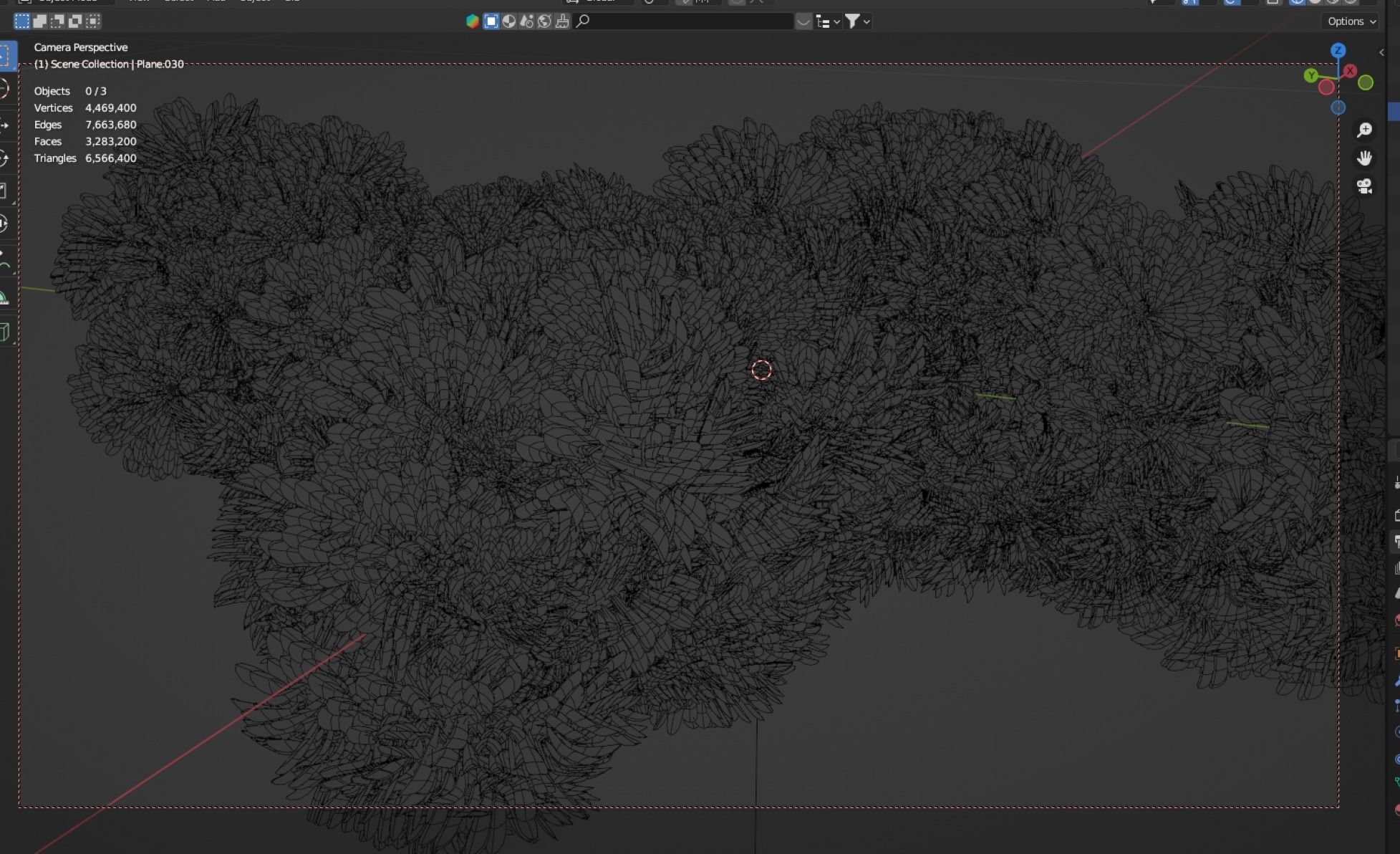Screen dimensions: 1400x854
Task: Expand the sidebar with arrow chevron
Action: tap(1381, 52)
